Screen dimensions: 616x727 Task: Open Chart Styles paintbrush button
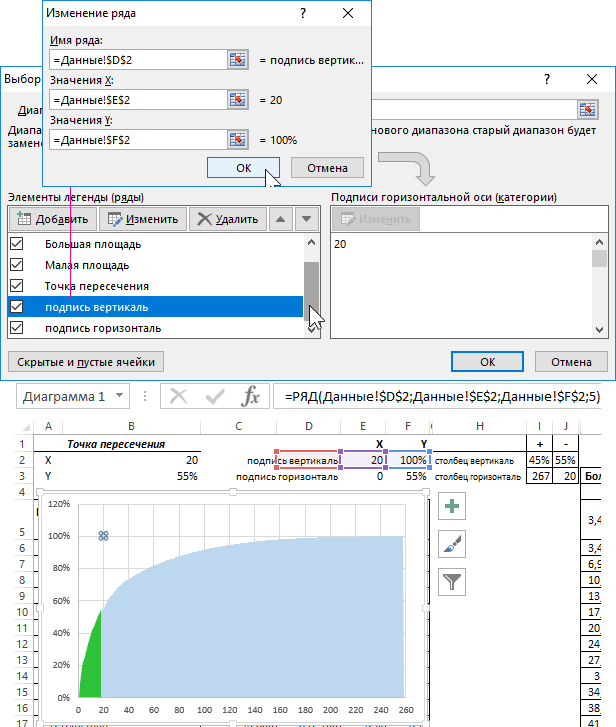(x=453, y=543)
